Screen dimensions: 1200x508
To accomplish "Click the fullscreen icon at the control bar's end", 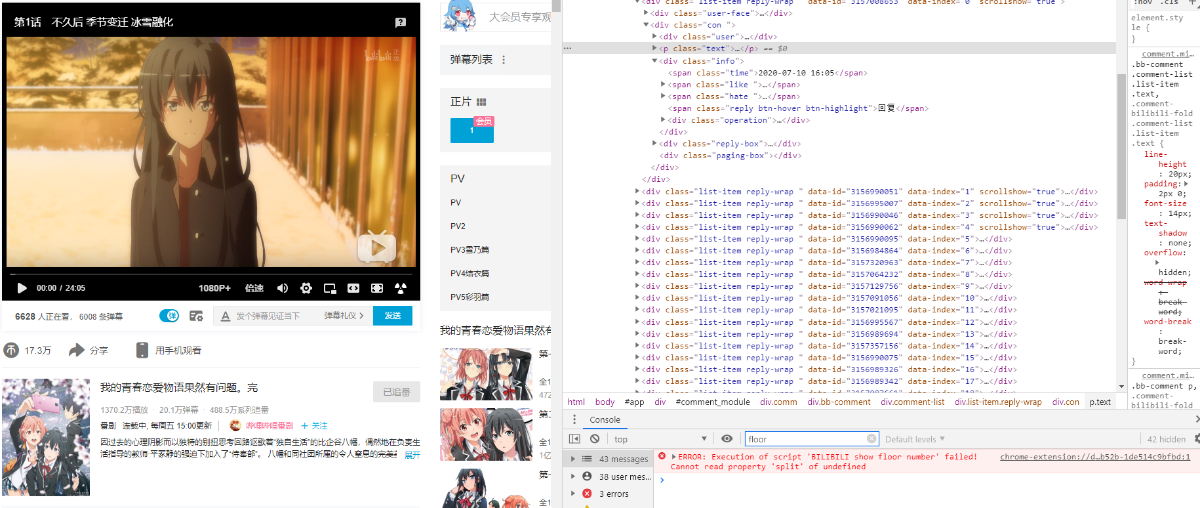I will [x=401, y=288].
